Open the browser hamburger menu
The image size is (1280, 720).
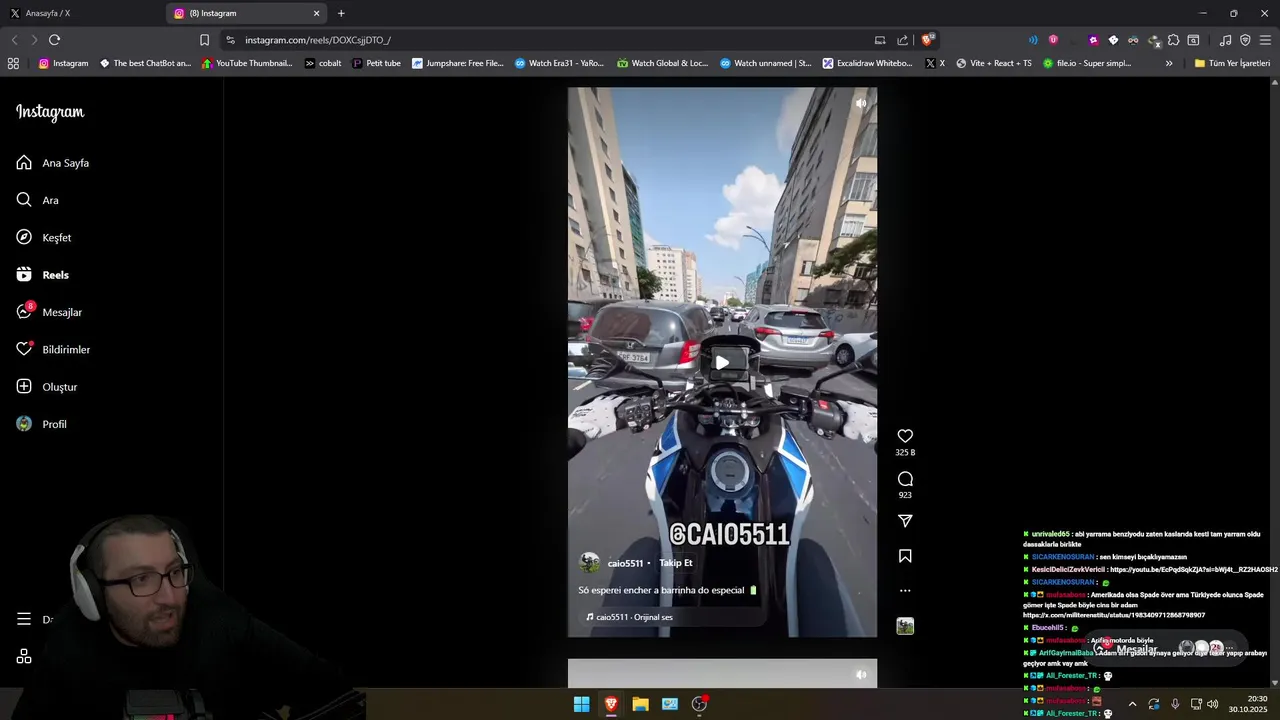point(1266,40)
